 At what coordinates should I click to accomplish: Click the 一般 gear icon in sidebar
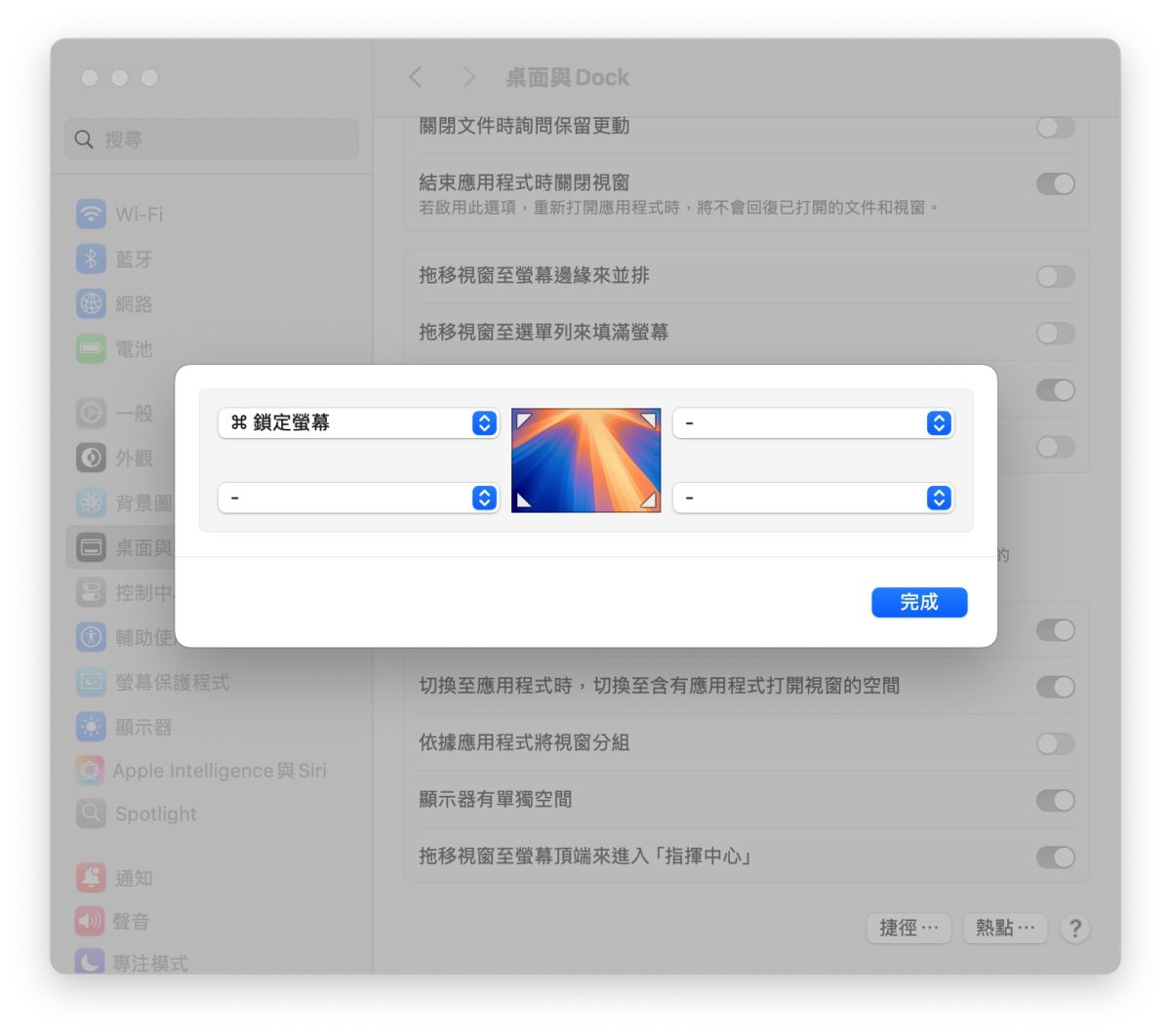click(x=91, y=413)
